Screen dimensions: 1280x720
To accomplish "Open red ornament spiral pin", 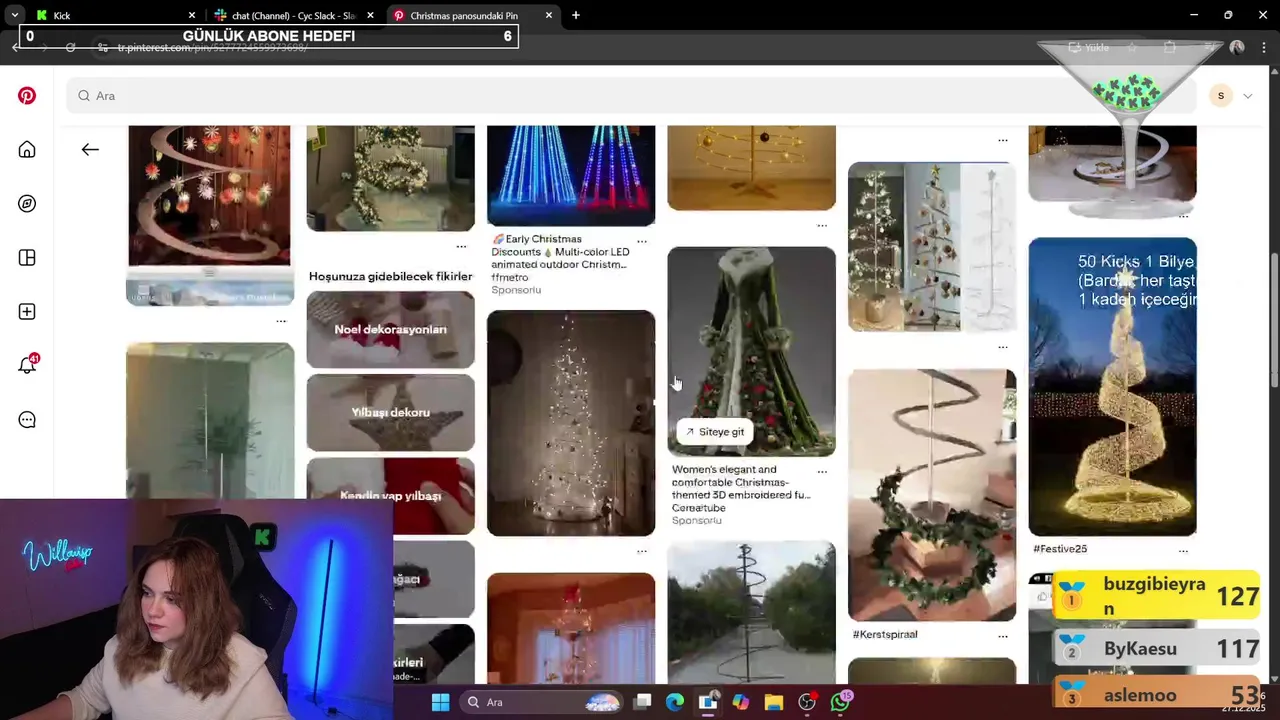I will 209,215.
